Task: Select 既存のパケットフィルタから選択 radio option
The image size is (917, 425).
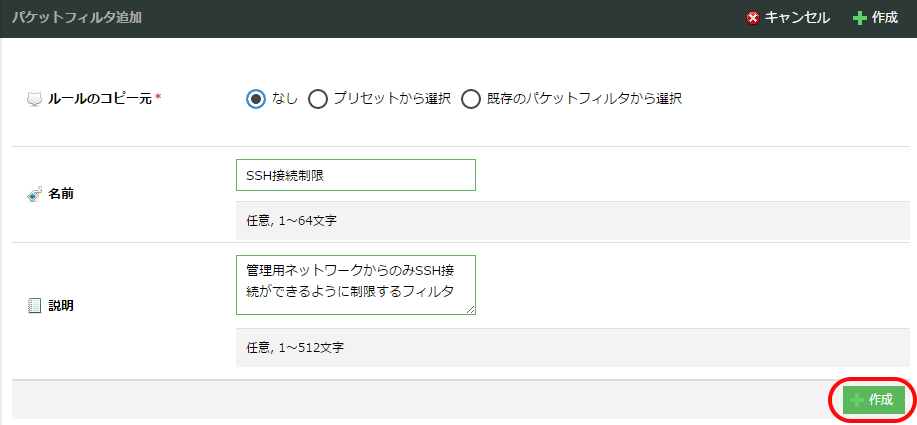Action: click(472, 99)
